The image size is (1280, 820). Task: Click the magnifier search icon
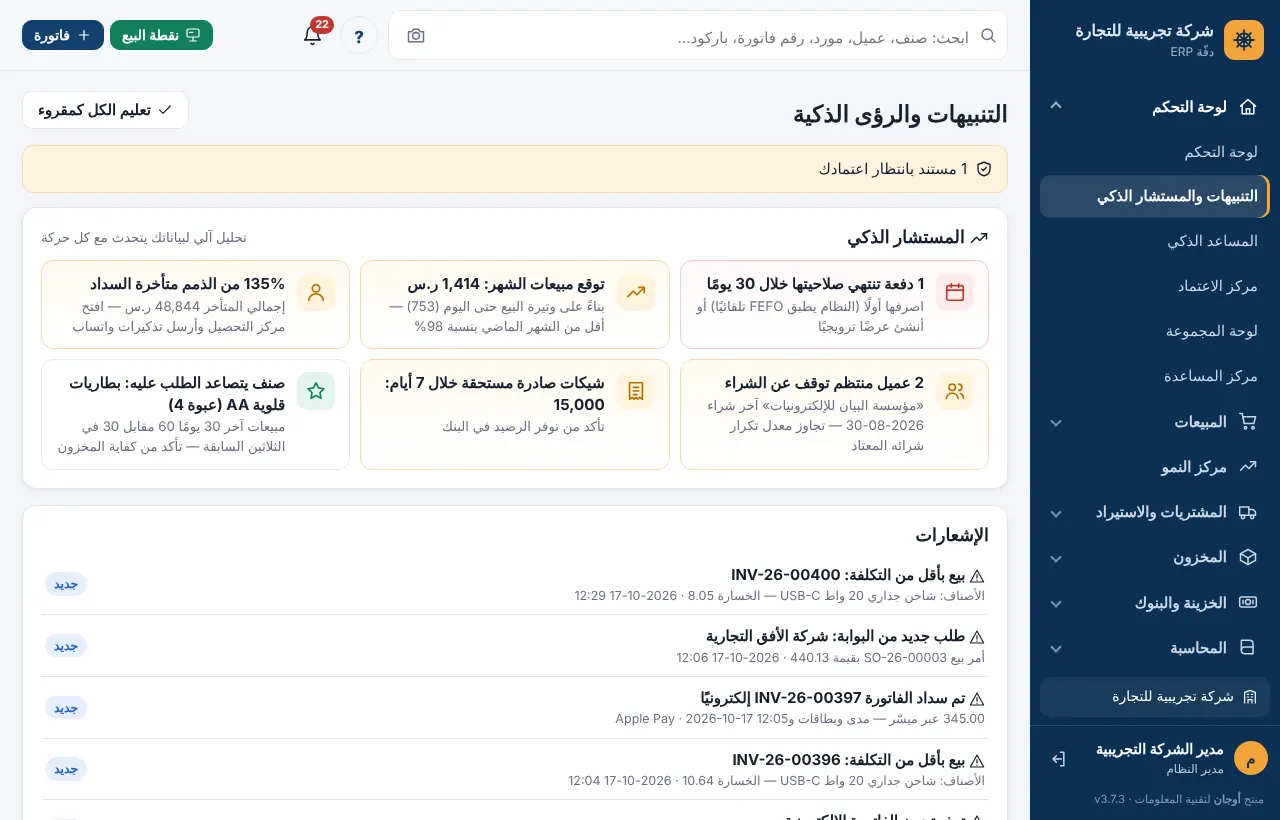click(988, 35)
